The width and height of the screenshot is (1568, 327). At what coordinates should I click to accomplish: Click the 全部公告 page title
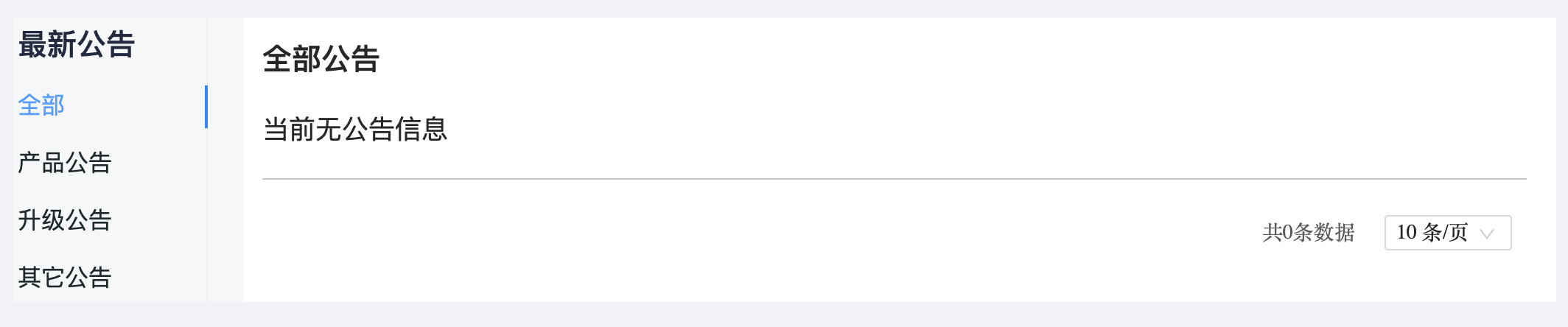[321, 60]
